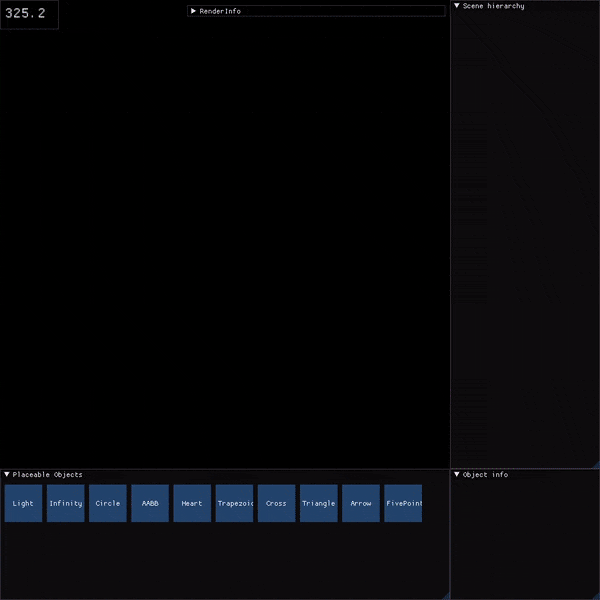
Task: Choose the AABB placeable object
Action: (150, 503)
